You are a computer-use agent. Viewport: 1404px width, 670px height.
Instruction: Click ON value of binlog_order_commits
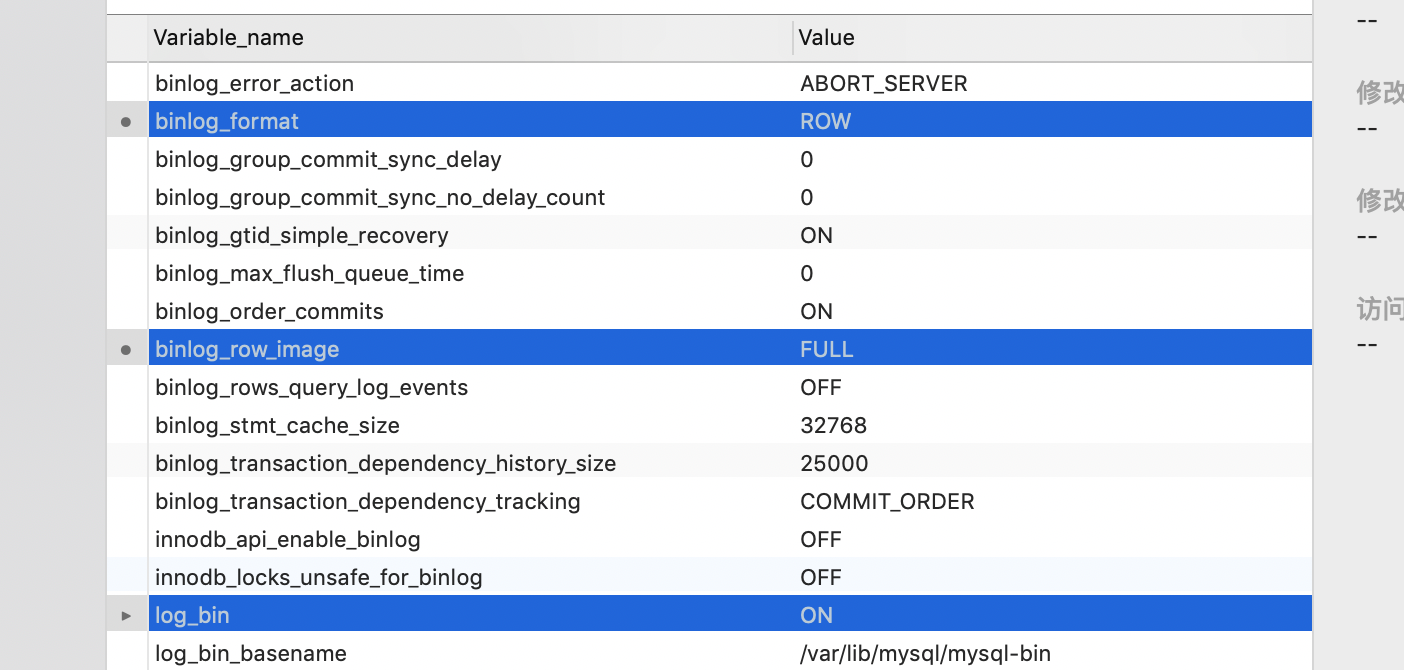pos(817,311)
